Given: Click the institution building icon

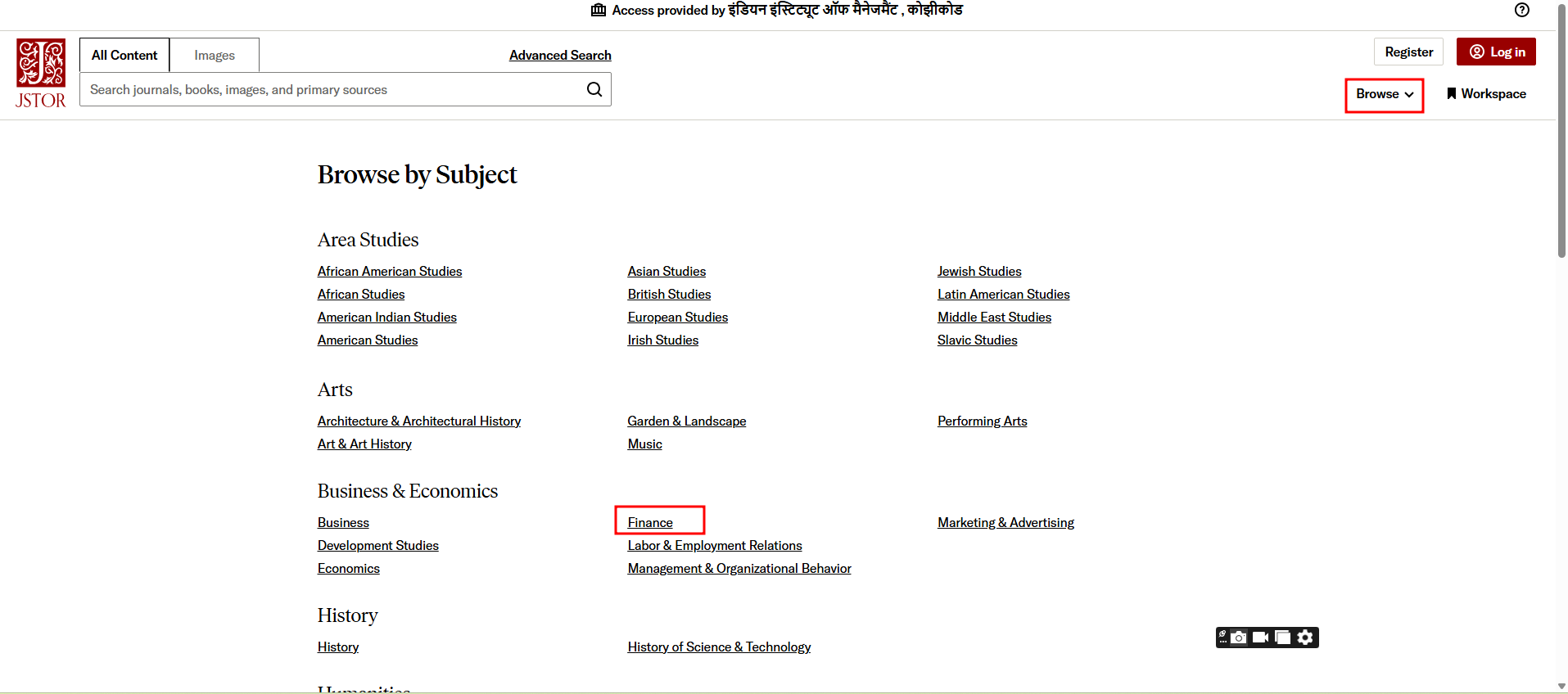Looking at the screenshot, I should 599,10.
